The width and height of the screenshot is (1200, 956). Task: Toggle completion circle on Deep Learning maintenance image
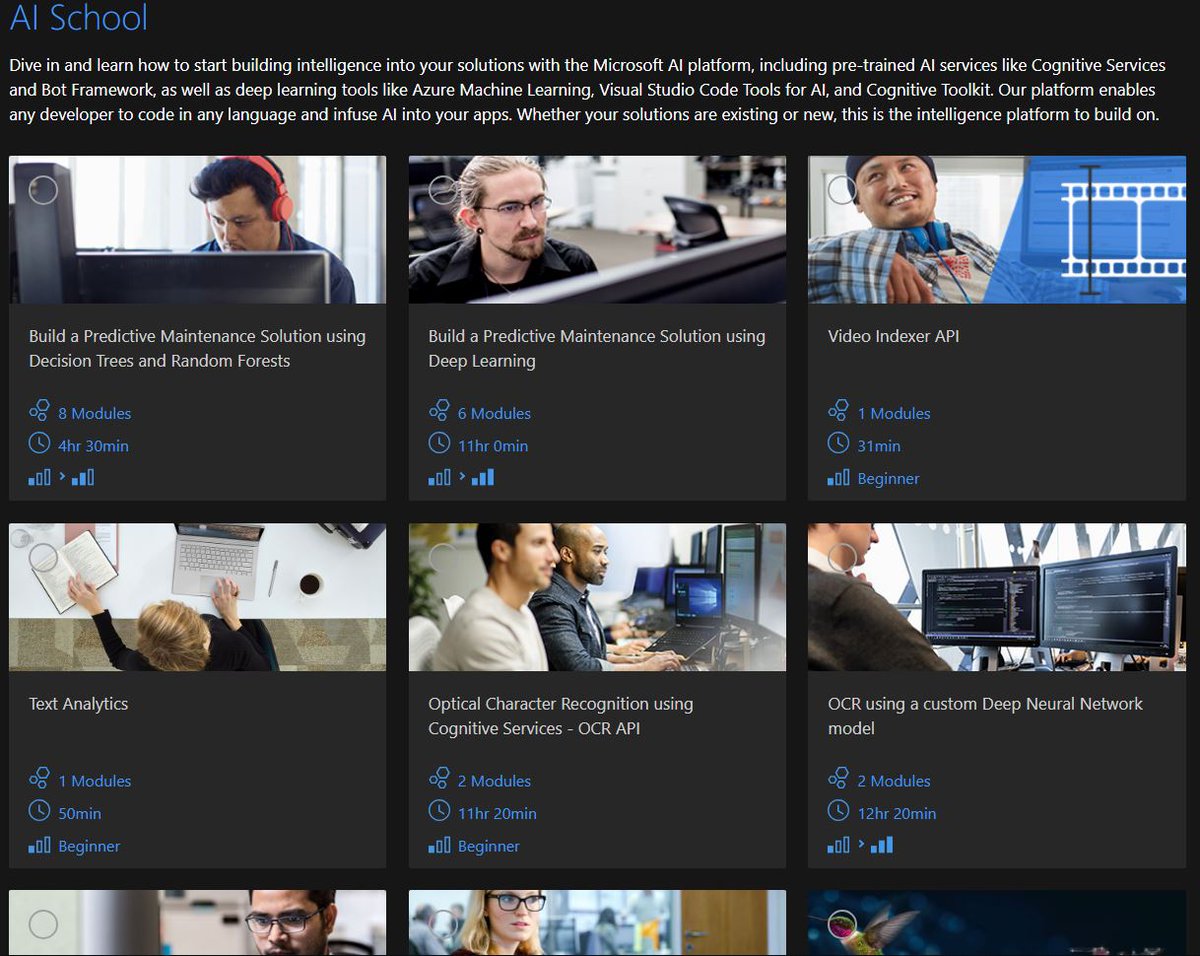pos(443,189)
